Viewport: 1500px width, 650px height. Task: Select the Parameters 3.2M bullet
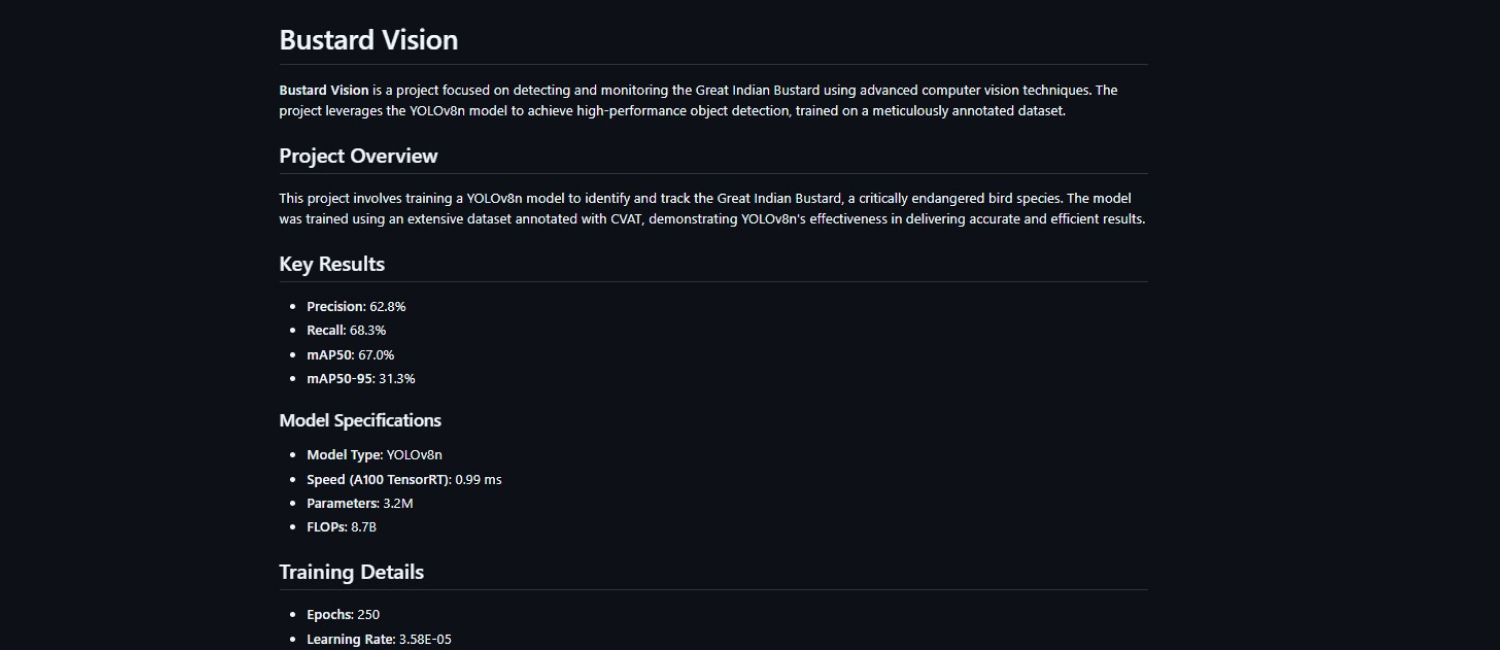tap(359, 503)
